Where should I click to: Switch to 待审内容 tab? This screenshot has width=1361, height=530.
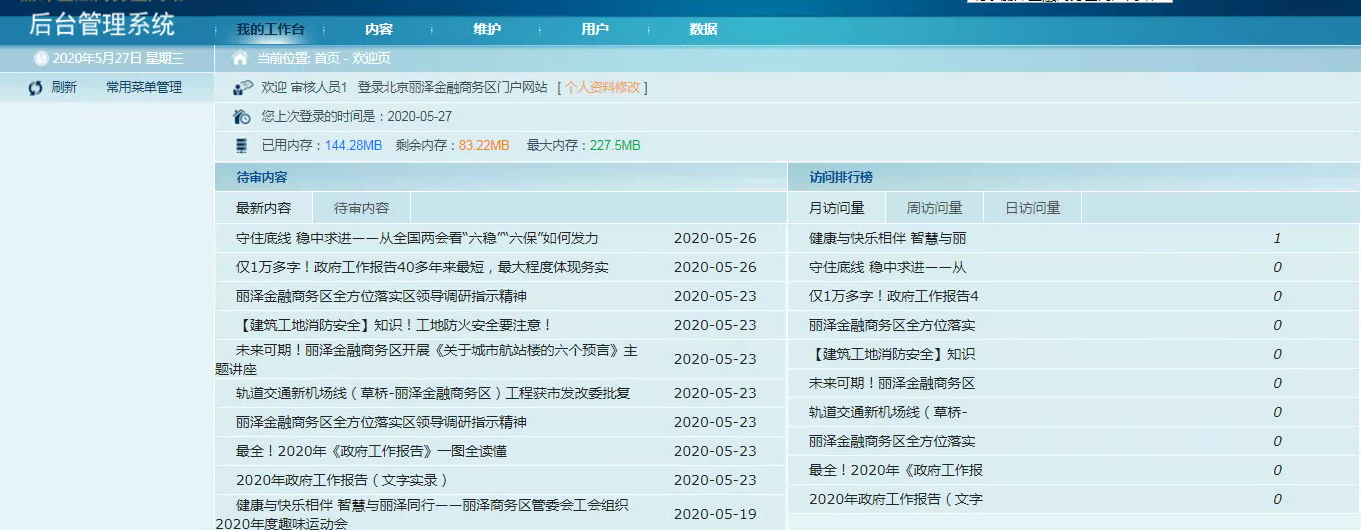click(x=361, y=208)
